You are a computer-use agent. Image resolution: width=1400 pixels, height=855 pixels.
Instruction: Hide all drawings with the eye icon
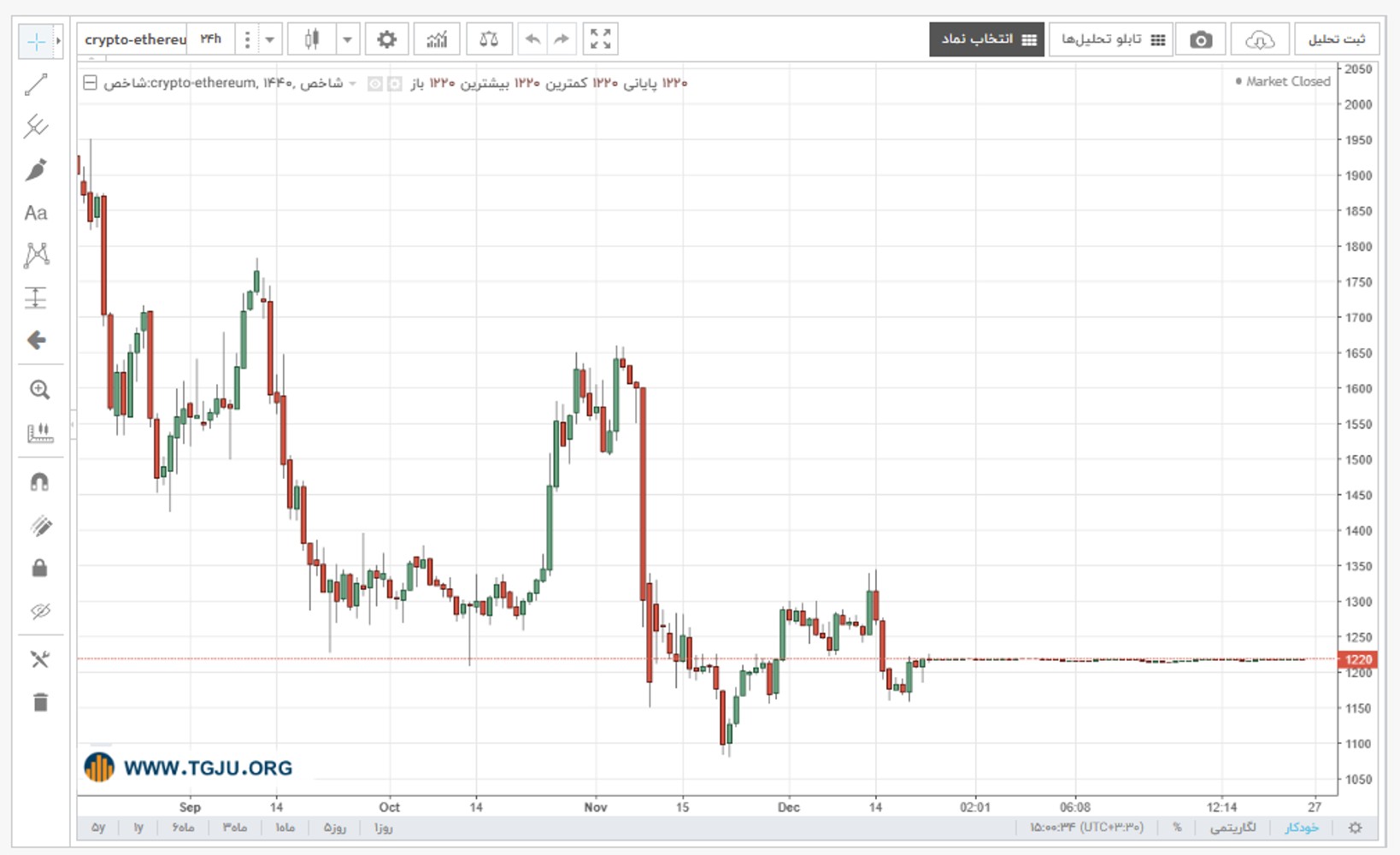click(39, 610)
